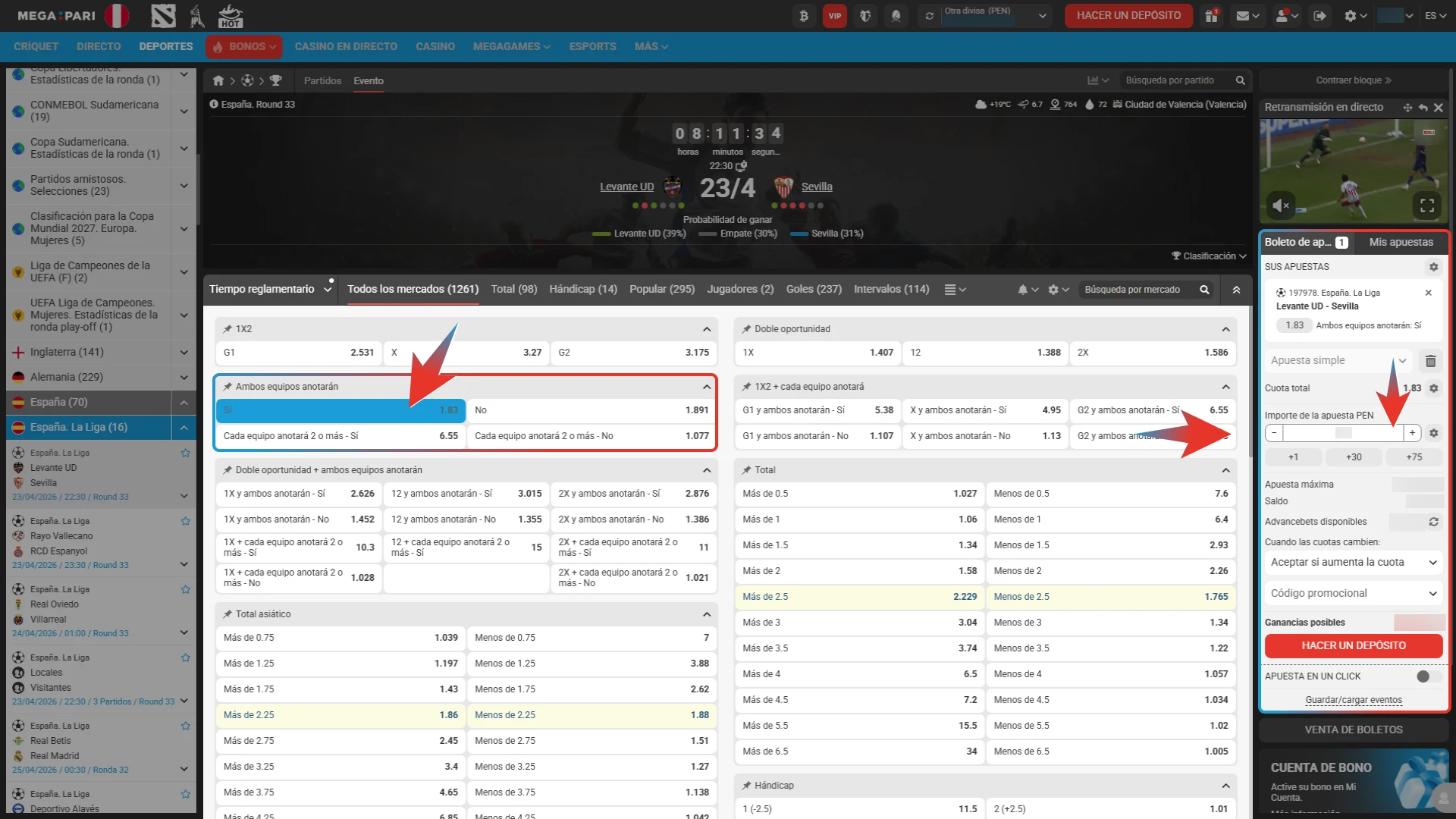Click the logout icon in the top bar
The width and height of the screenshot is (1456, 819).
pos(1320,15)
